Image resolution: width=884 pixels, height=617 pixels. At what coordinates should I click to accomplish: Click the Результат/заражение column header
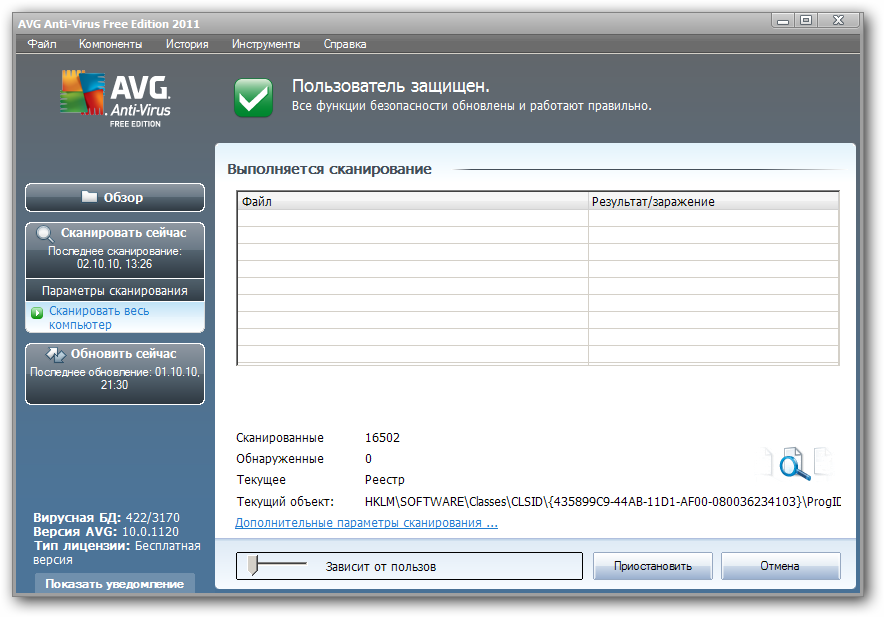tap(714, 201)
